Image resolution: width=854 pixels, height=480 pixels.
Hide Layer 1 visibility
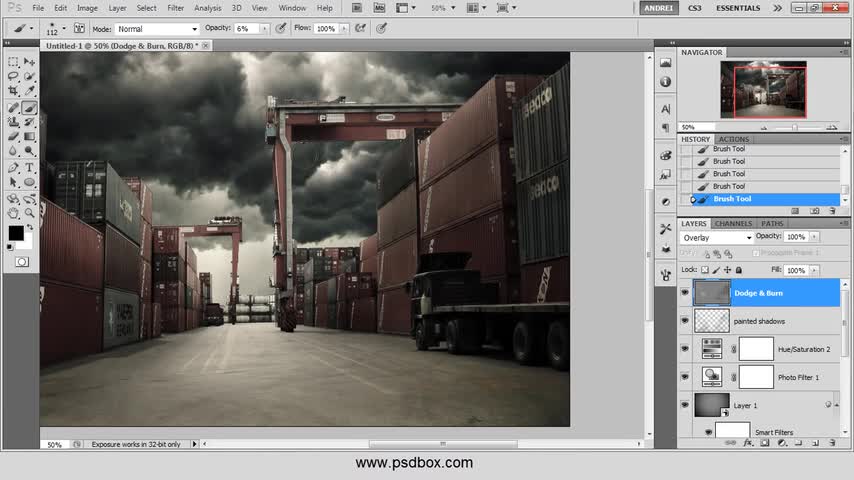[685, 405]
